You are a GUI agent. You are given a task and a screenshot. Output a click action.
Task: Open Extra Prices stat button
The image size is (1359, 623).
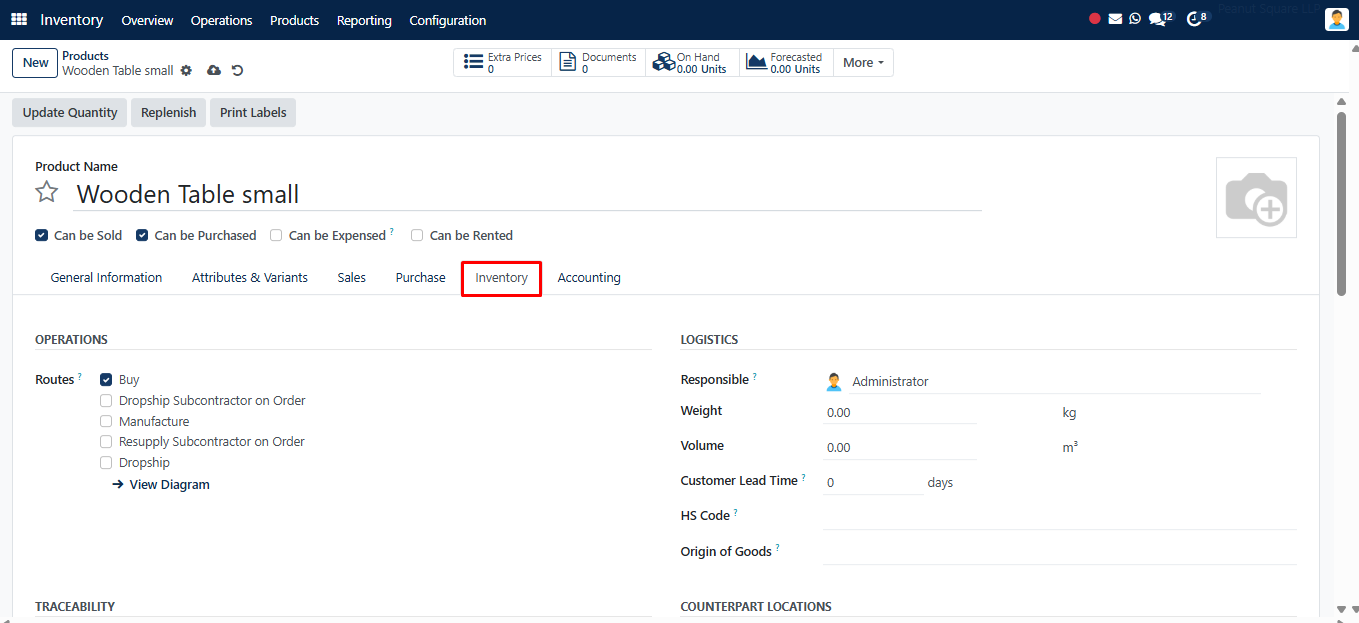point(503,63)
